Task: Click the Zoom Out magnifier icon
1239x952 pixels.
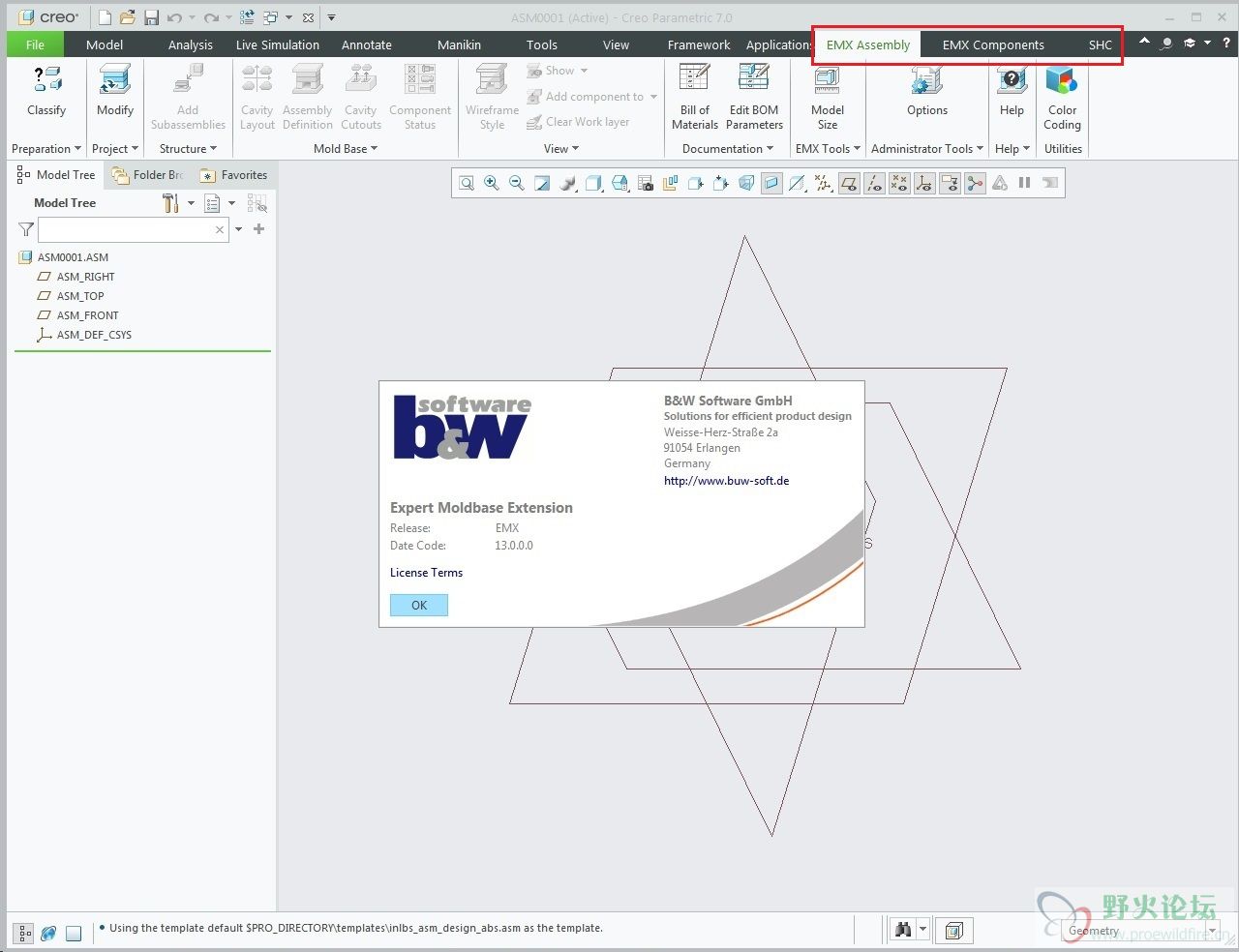Action: coord(517,183)
